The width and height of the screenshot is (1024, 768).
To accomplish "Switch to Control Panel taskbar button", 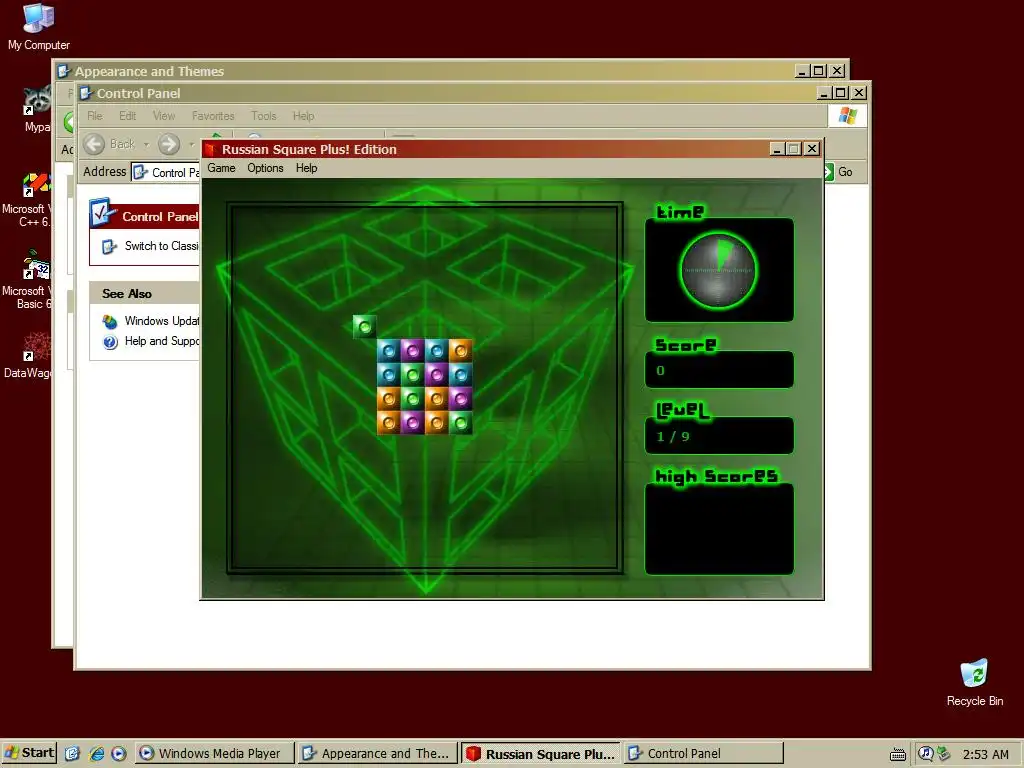I will tap(703, 754).
